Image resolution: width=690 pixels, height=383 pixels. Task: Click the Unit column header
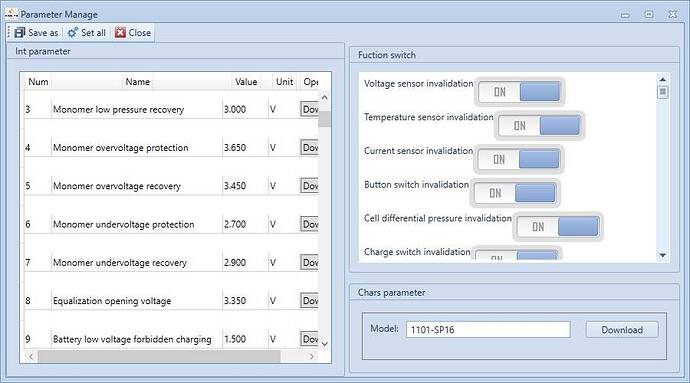(284, 82)
